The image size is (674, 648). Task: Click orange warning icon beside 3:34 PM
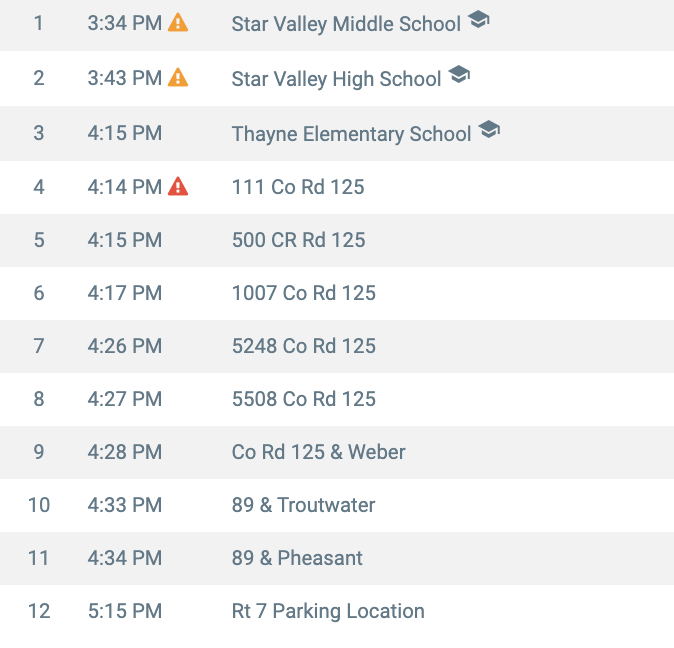coord(178,23)
